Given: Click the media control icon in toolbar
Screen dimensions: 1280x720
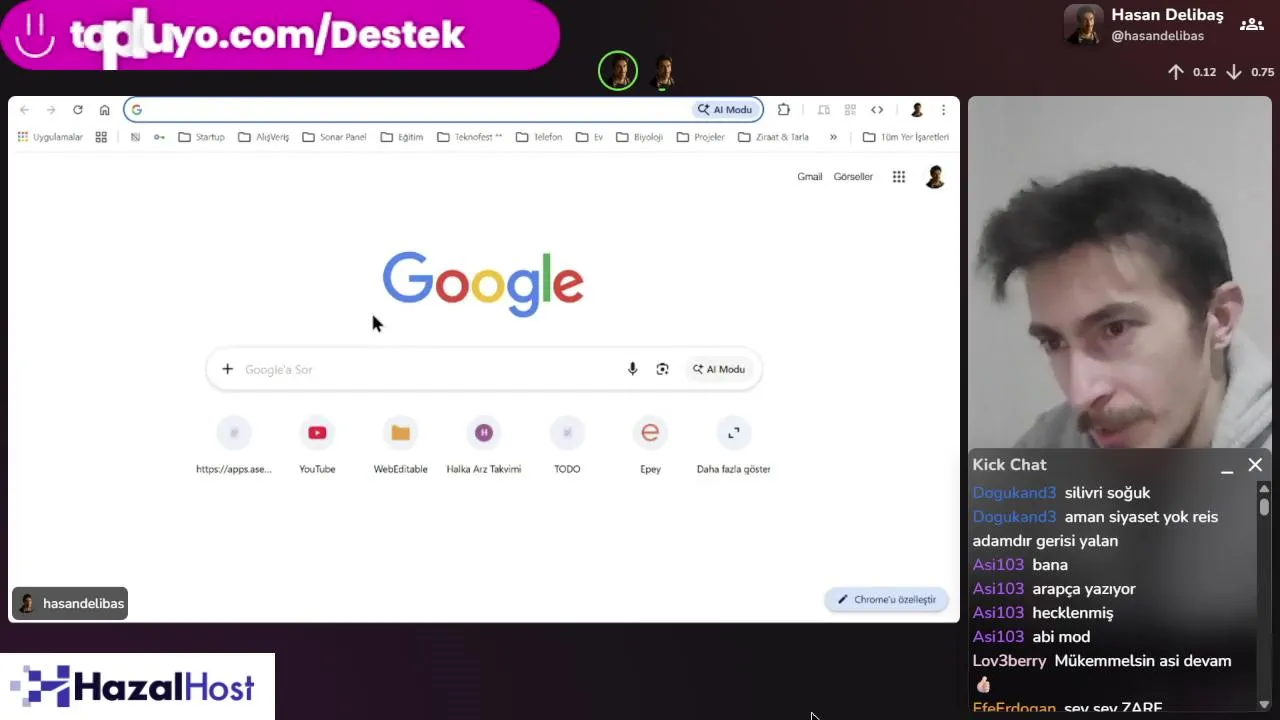Looking at the screenshot, I should (x=824, y=110).
